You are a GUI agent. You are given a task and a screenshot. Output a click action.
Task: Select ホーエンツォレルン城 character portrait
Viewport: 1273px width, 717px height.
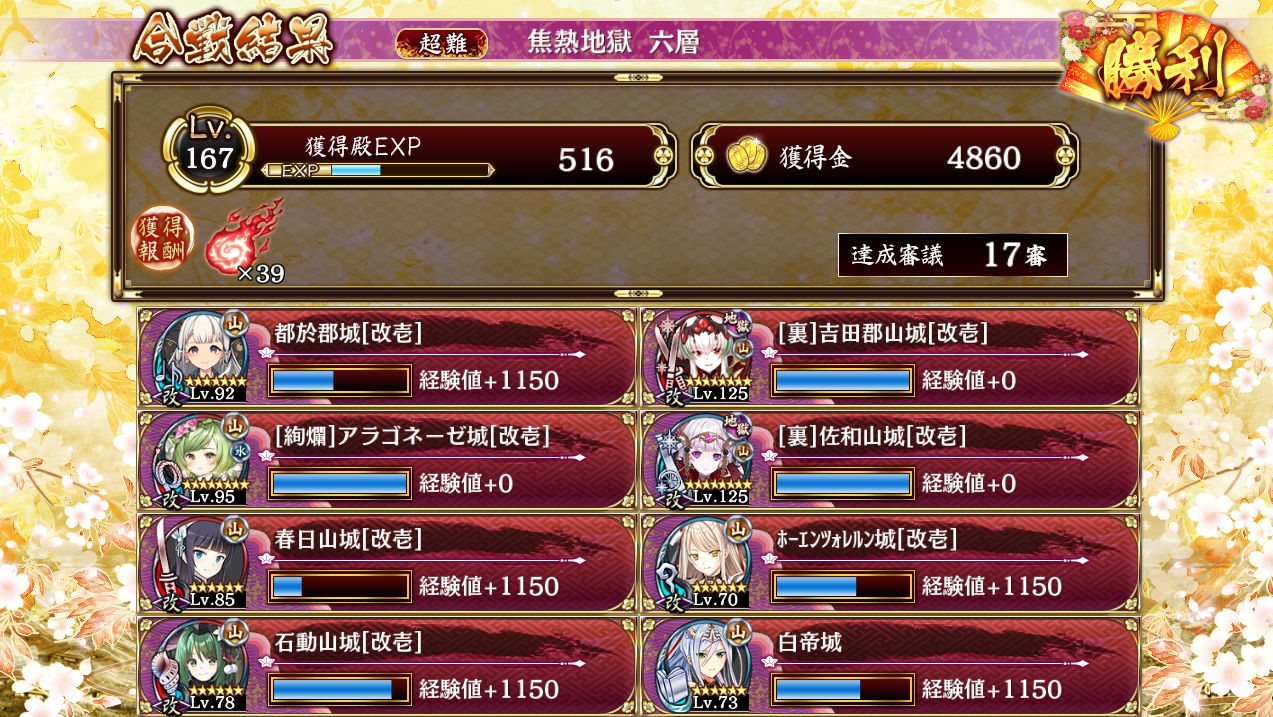pos(704,564)
